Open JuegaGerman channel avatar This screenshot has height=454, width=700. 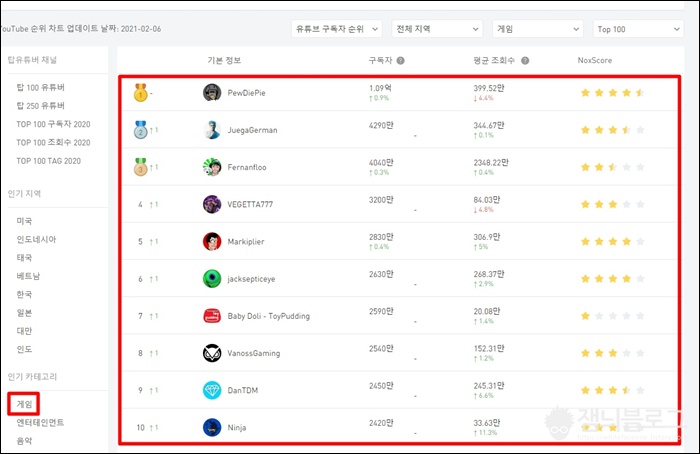(212, 130)
